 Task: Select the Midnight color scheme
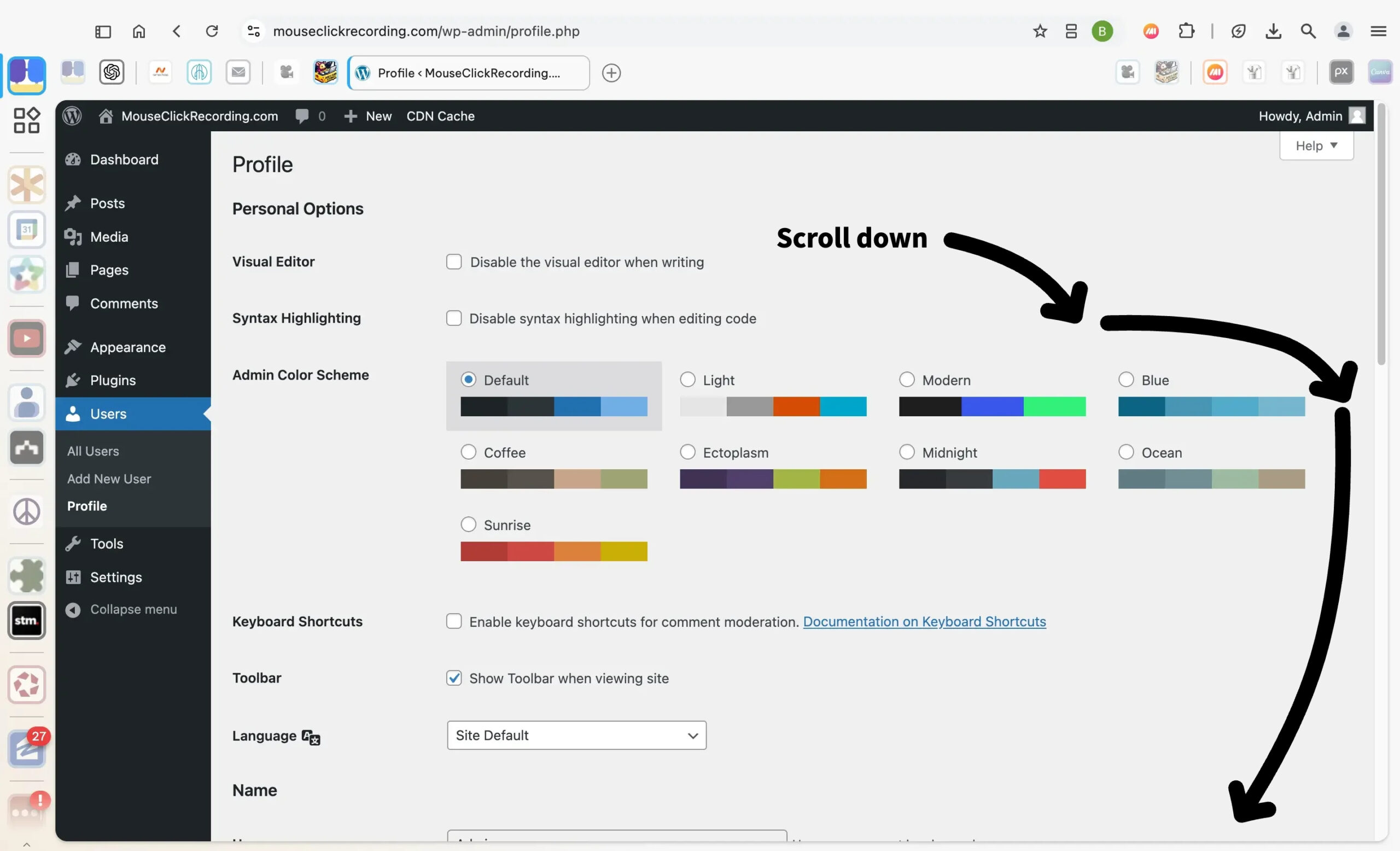[x=907, y=452]
